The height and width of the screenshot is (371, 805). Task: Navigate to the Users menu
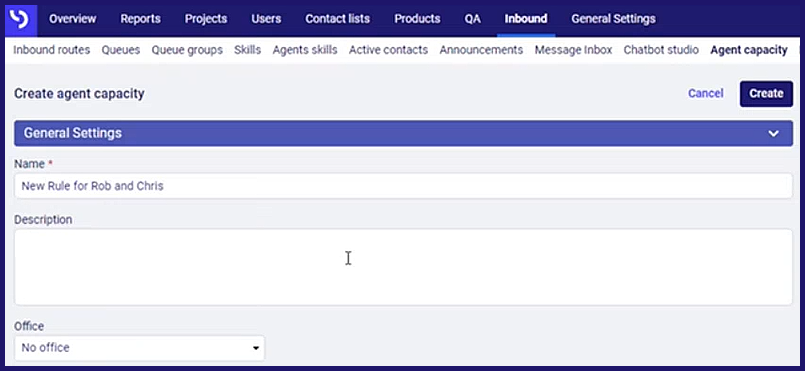pos(266,19)
